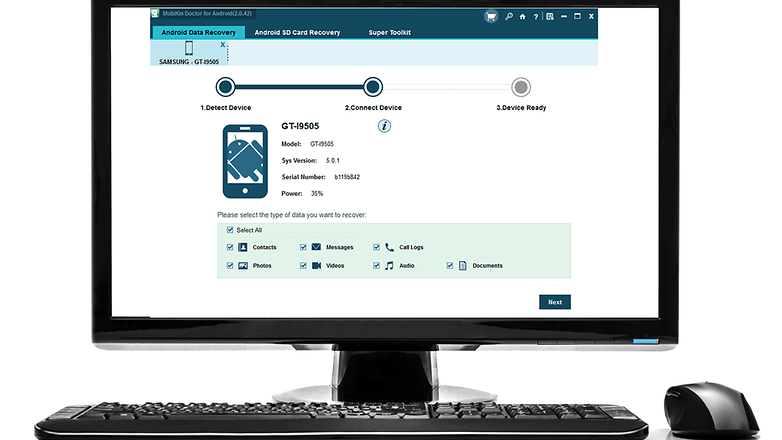Open the Super Toolkit tab
This screenshot has width=782, height=440.
tap(390, 32)
